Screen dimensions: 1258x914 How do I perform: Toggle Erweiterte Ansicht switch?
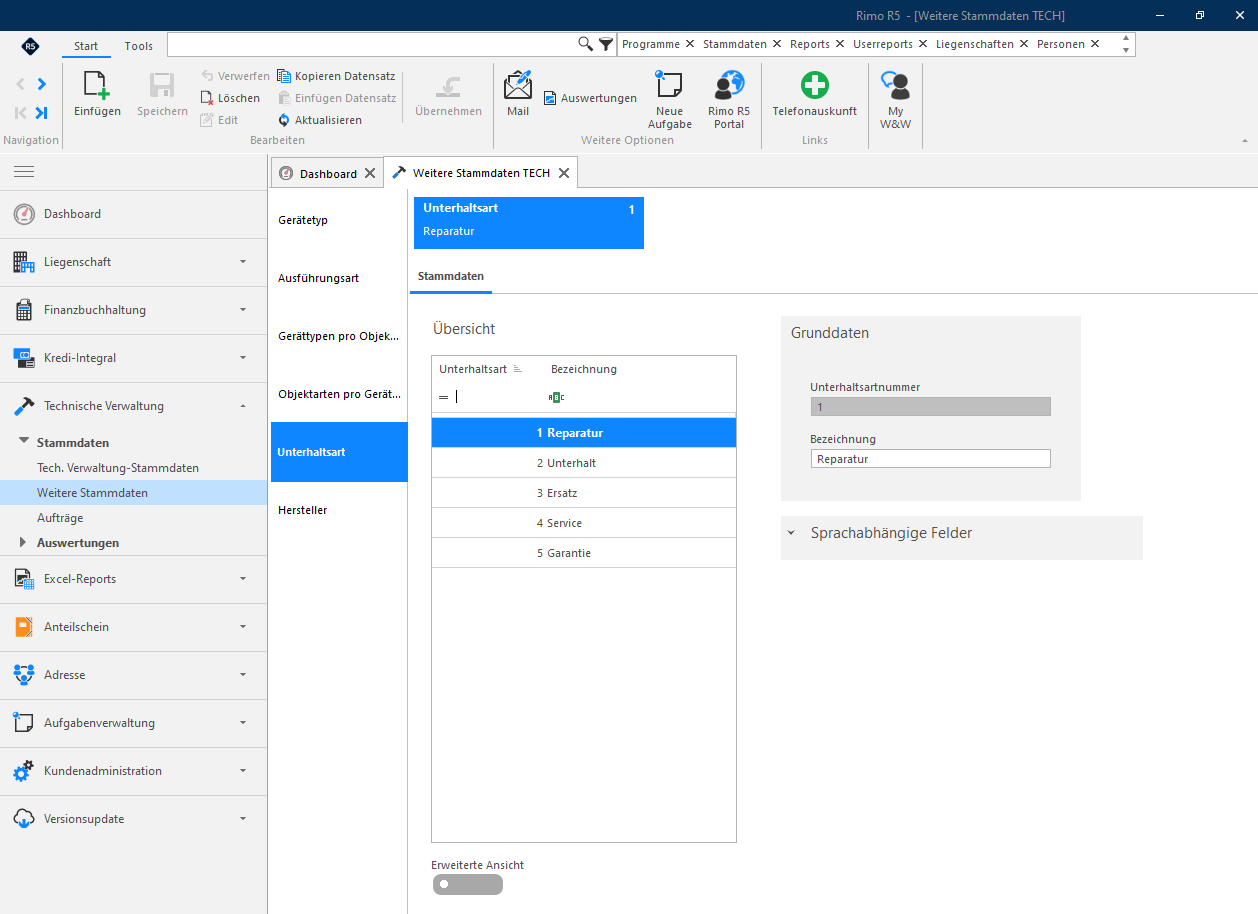tap(468, 884)
